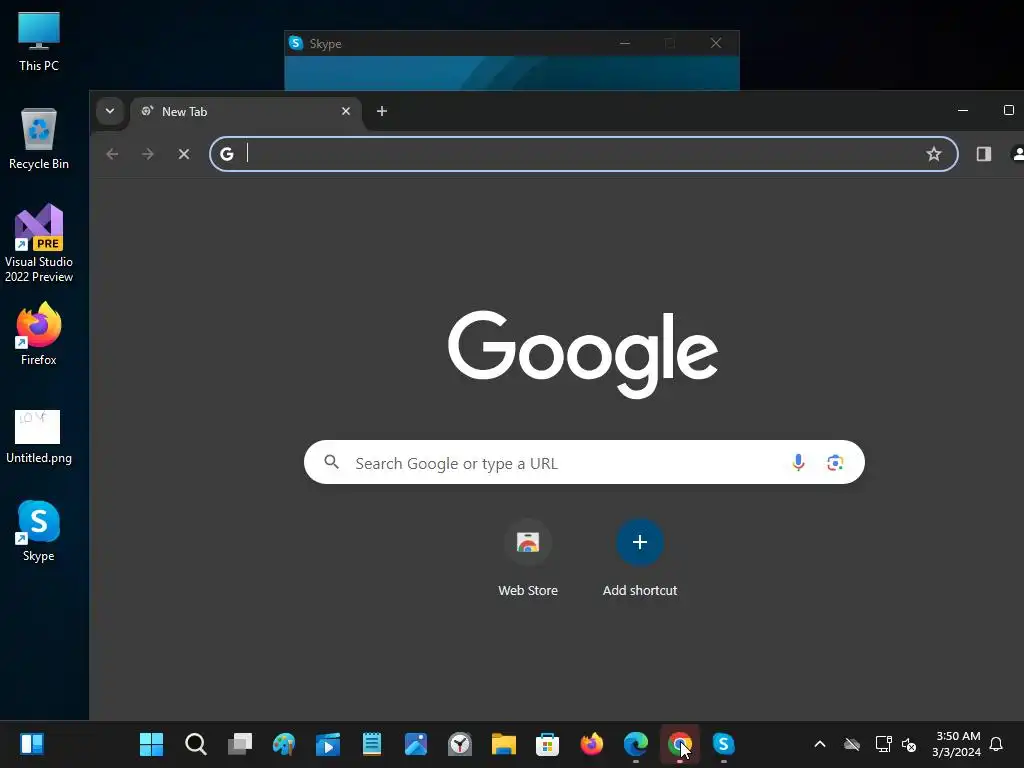
Task: Open the clock showing 3:50 AM
Action: pyautogui.click(x=956, y=744)
